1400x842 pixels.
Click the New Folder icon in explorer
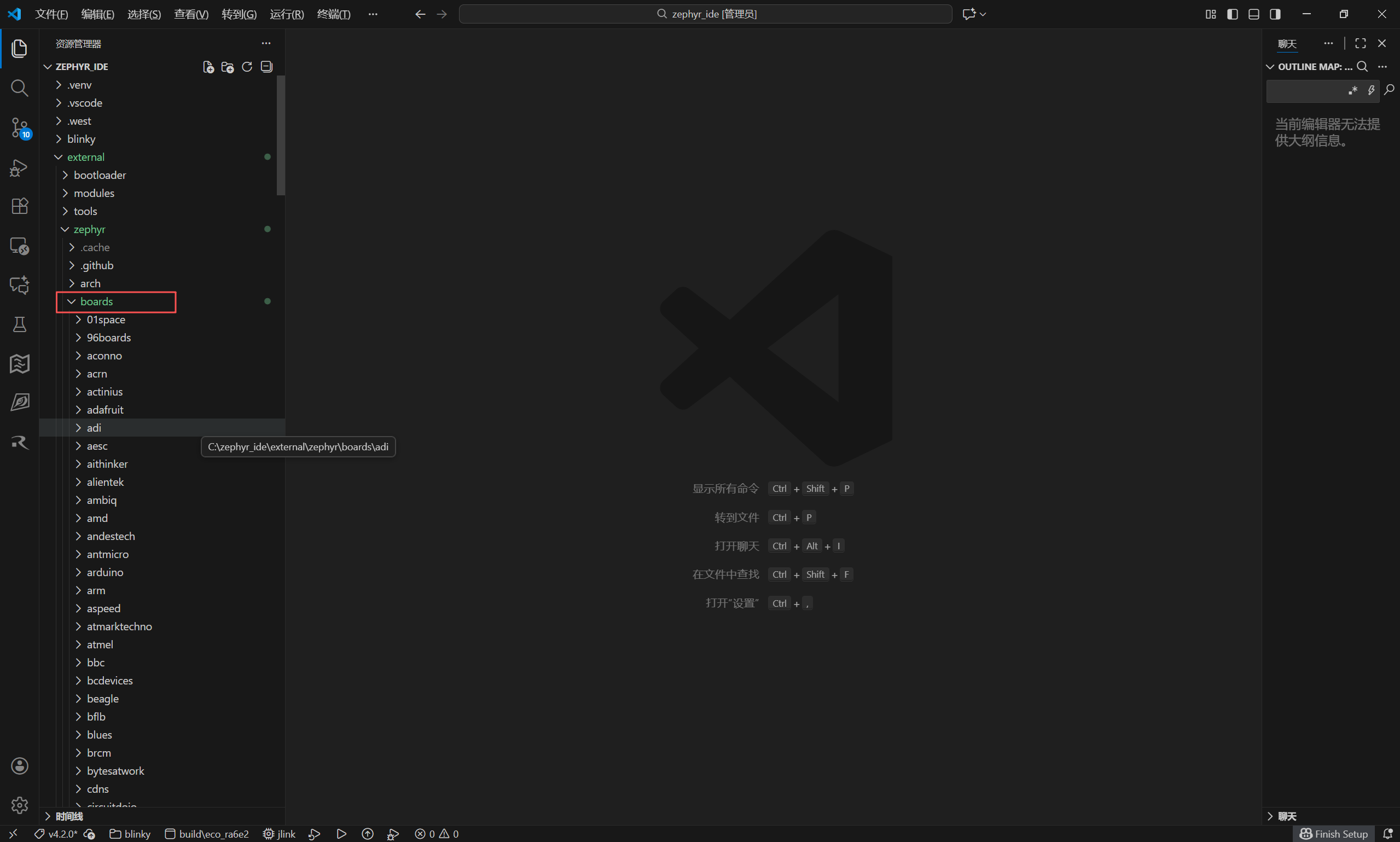228,67
